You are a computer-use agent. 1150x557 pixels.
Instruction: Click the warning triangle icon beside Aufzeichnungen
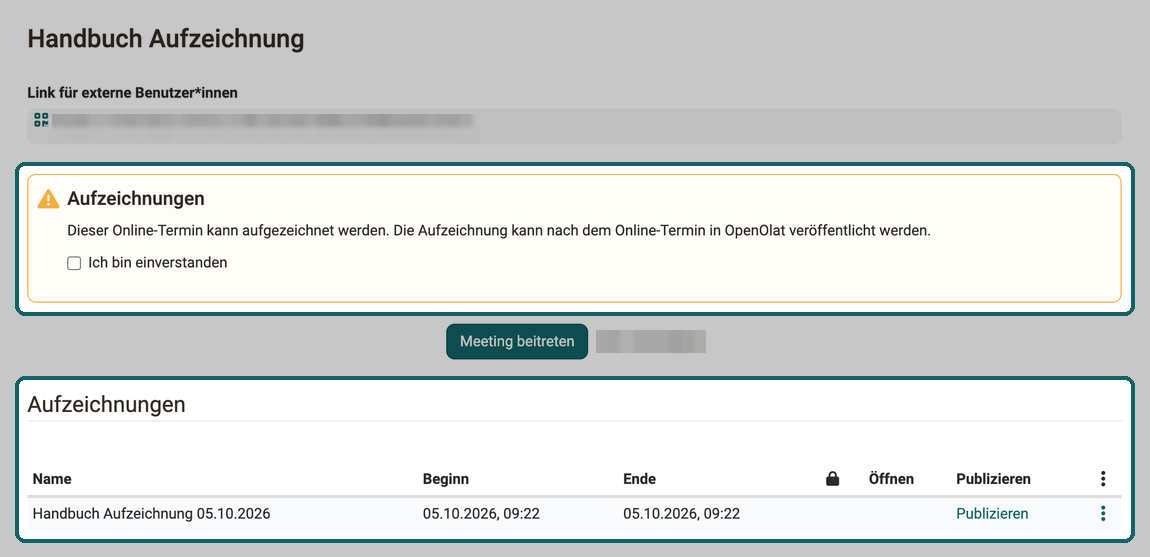click(48, 199)
